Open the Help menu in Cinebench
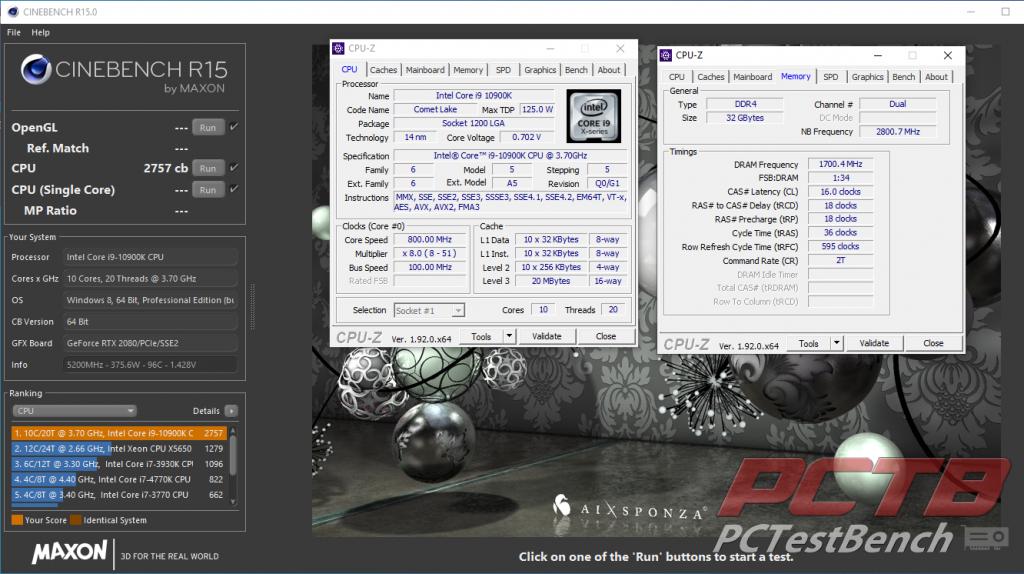 (40, 32)
